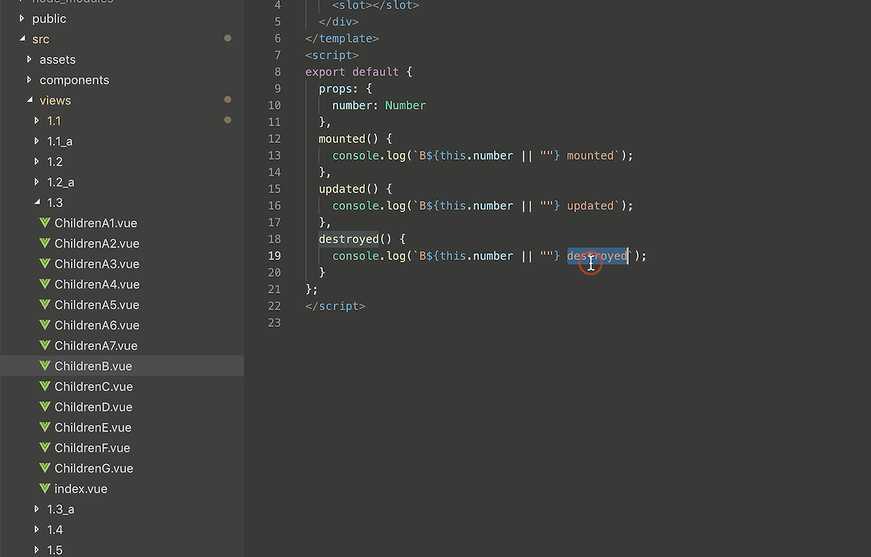Expand the public folder arrow
The width and height of the screenshot is (871, 557).
tap(22, 18)
